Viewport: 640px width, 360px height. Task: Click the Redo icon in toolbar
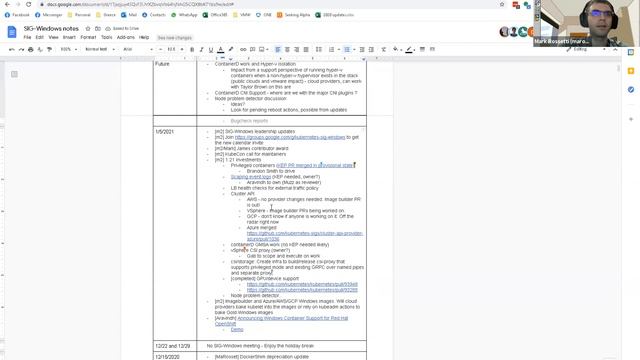point(21,49)
